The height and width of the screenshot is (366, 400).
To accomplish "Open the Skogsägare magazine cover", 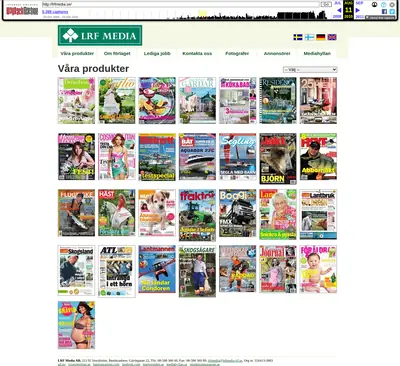I will click(x=197, y=271).
